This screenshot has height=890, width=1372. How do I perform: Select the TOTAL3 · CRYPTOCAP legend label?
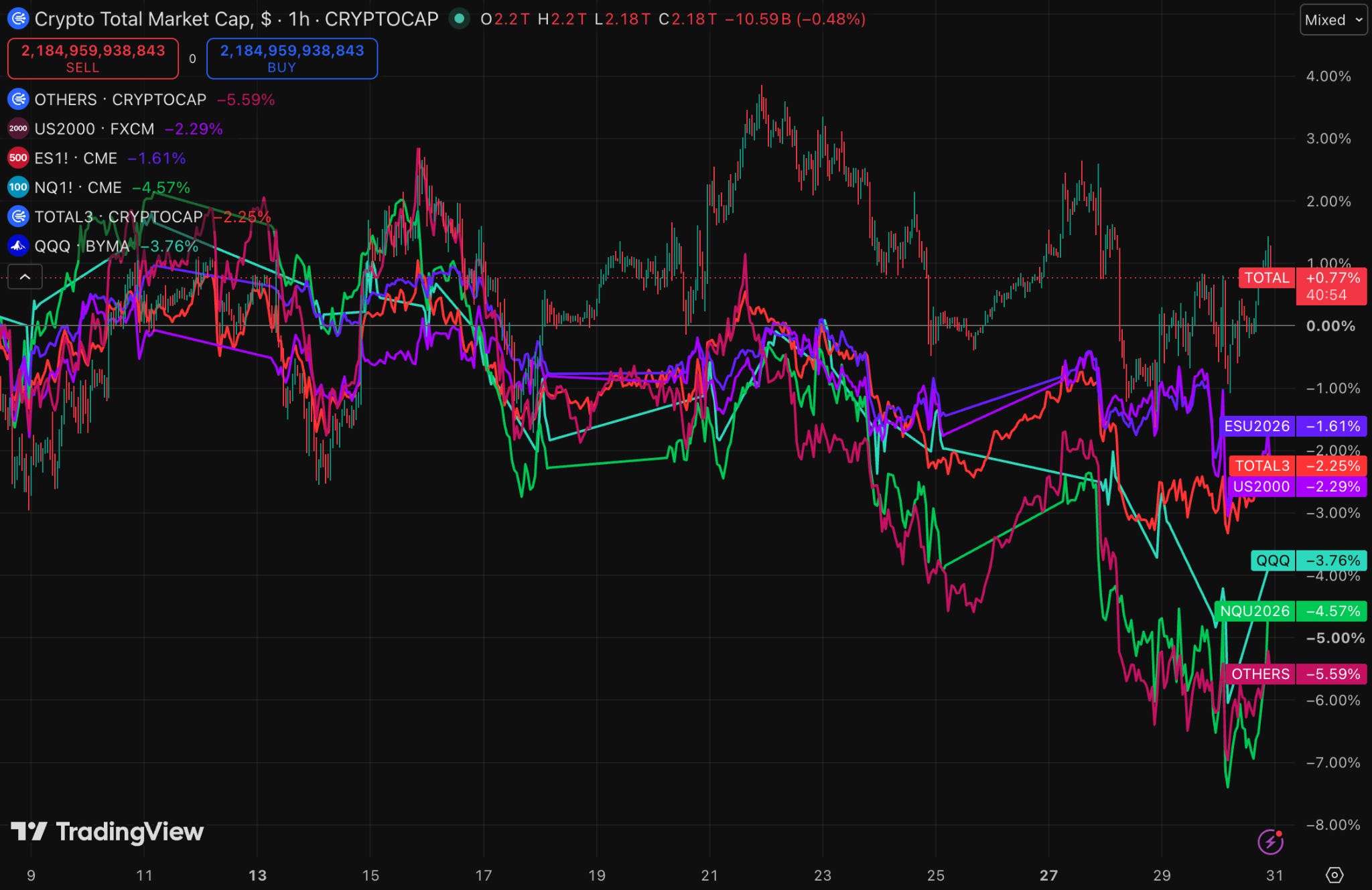pos(119,216)
